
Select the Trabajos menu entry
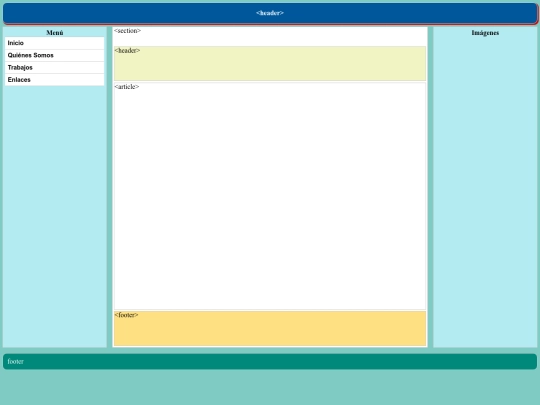click(54, 68)
